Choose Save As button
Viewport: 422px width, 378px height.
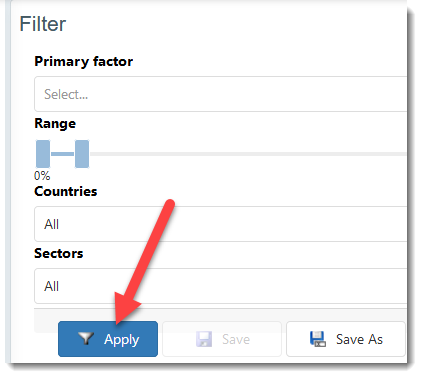(346, 339)
